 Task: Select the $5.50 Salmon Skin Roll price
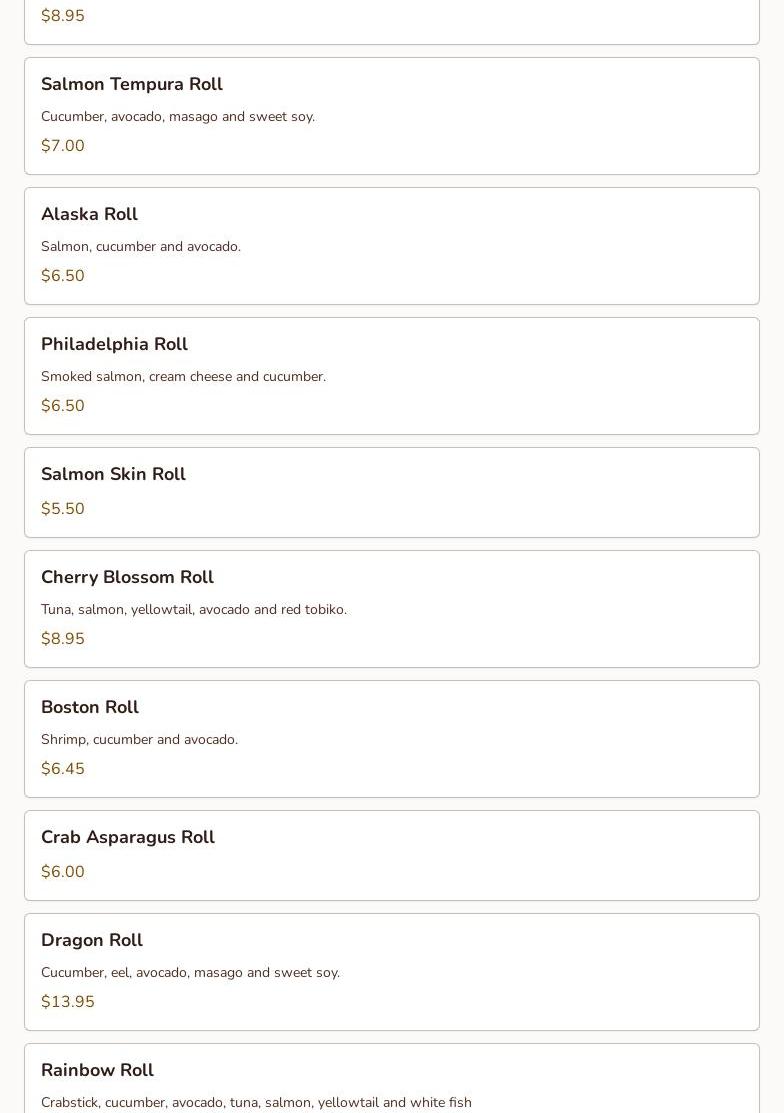click(x=63, y=509)
